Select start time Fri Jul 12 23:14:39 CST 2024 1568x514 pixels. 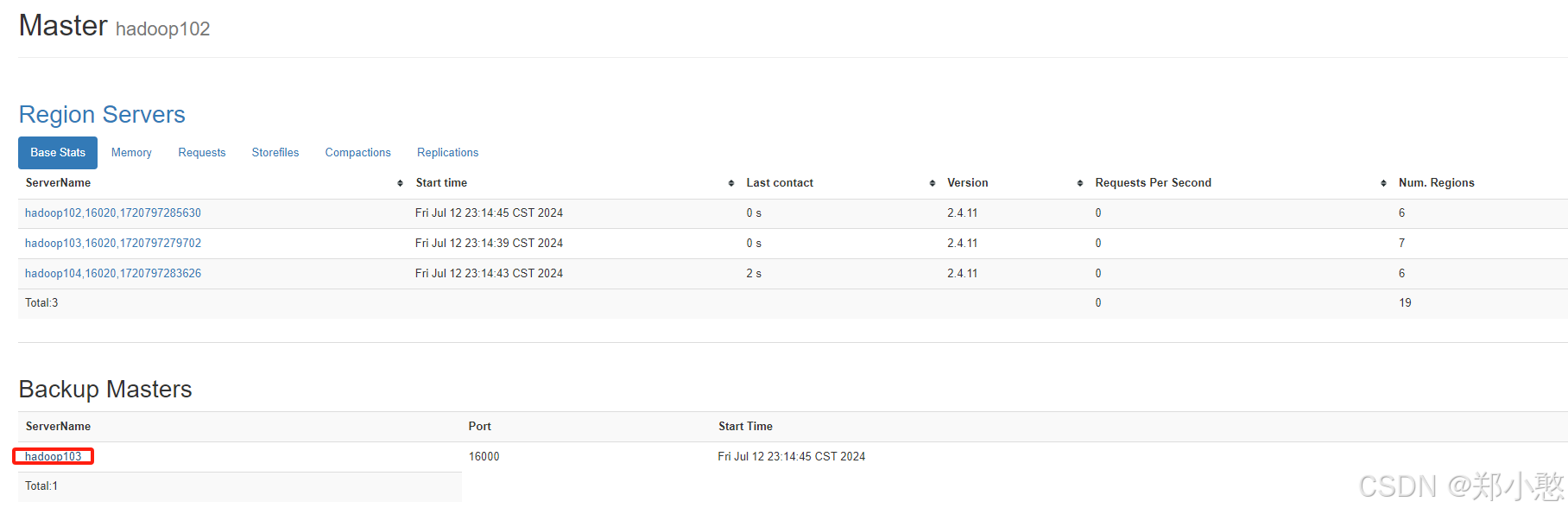coord(489,244)
